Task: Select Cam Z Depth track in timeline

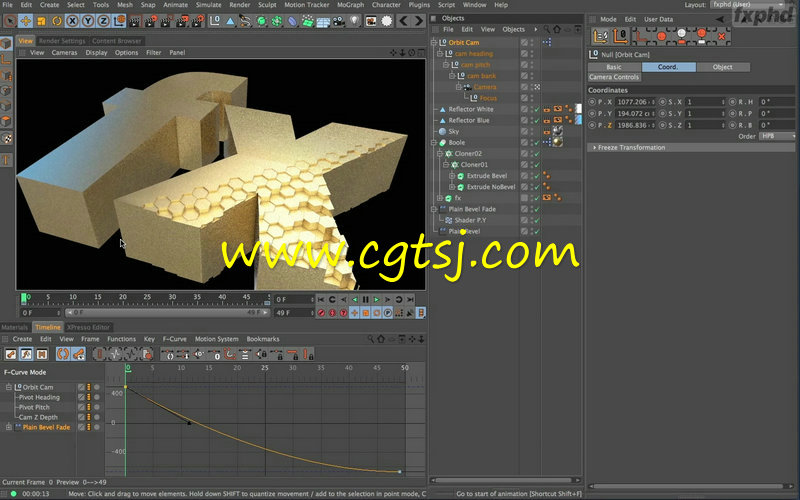Action: pyautogui.click(x=38, y=417)
